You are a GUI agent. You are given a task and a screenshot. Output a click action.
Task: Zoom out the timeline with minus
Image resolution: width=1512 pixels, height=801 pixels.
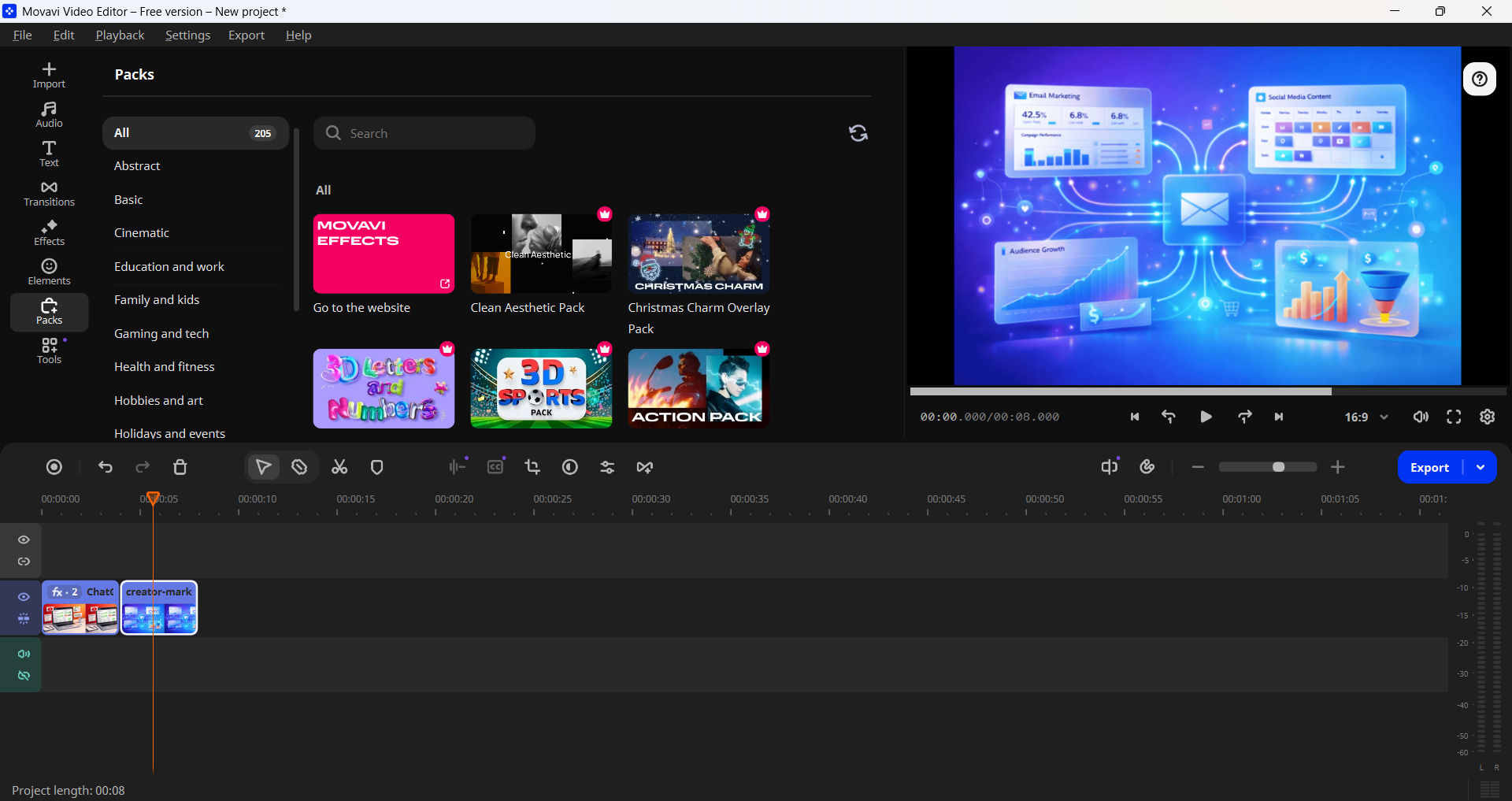click(1198, 467)
